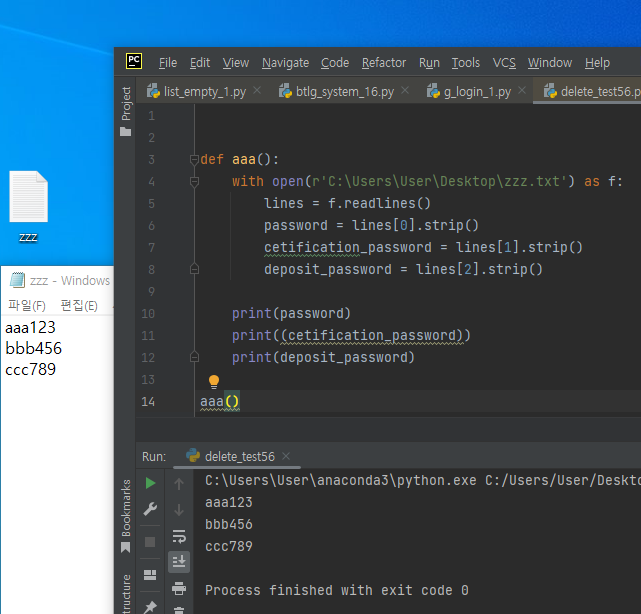
Task: Click the aaa123 line in Notepad
Action: tap(30, 327)
